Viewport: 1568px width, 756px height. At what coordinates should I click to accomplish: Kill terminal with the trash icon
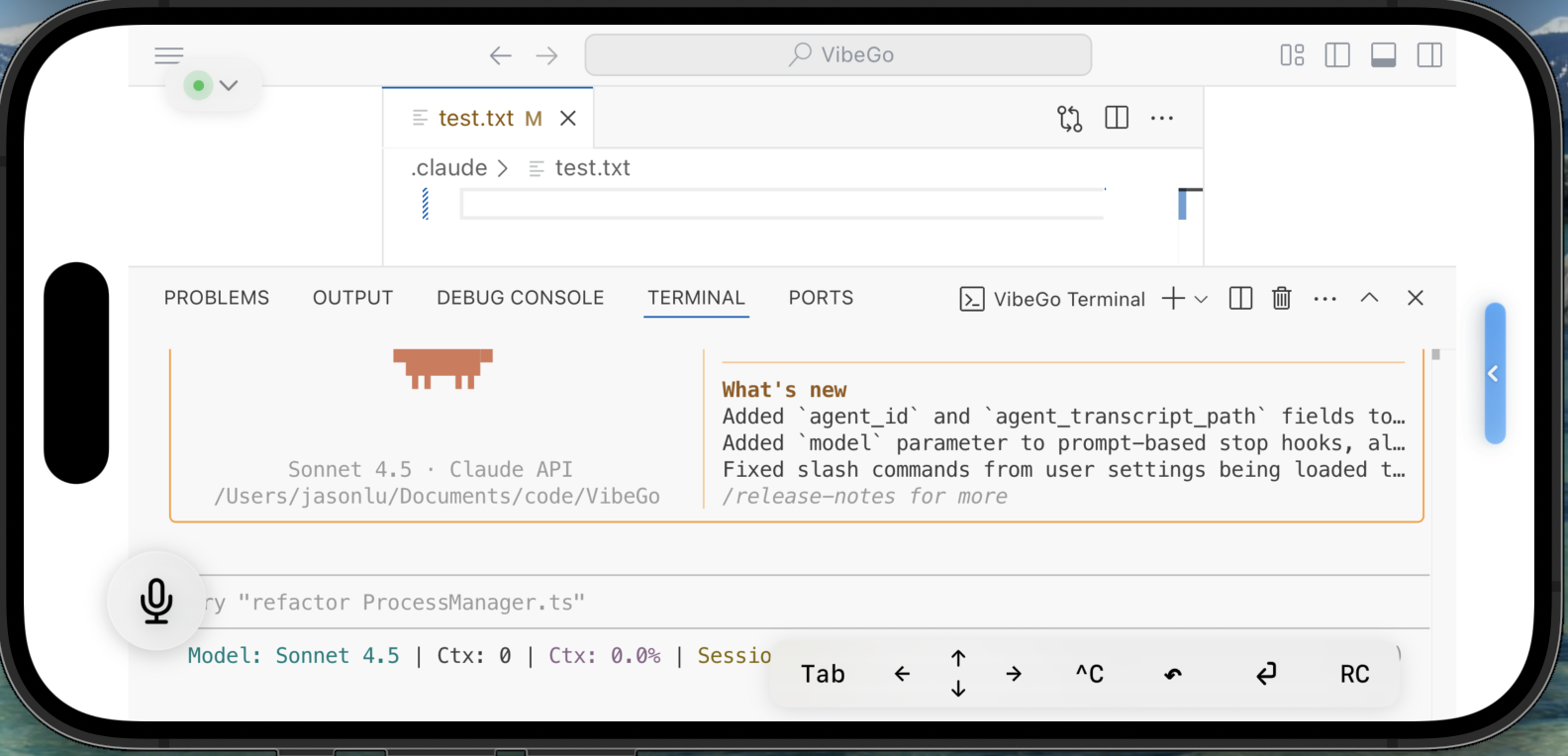pyautogui.click(x=1281, y=298)
